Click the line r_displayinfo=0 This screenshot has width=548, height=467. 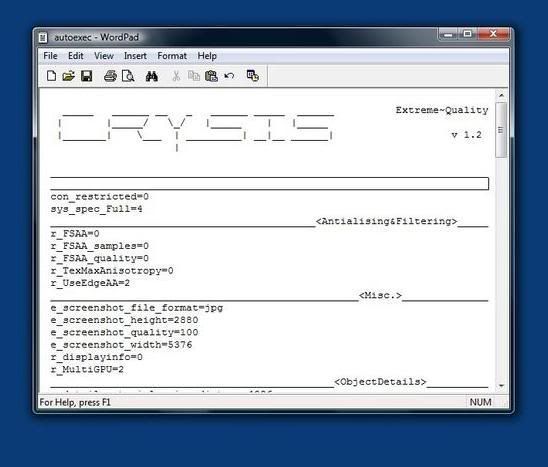[x=96, y=357]
